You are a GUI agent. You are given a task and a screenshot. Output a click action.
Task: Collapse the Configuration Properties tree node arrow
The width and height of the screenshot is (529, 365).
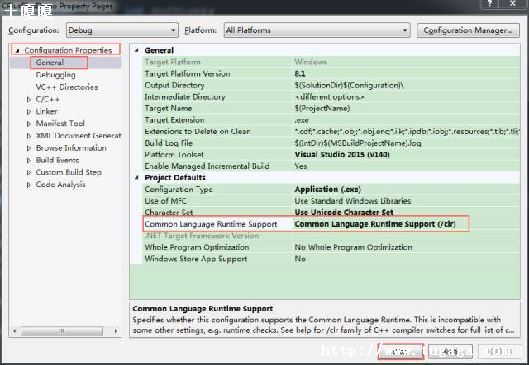coord(17,51)
